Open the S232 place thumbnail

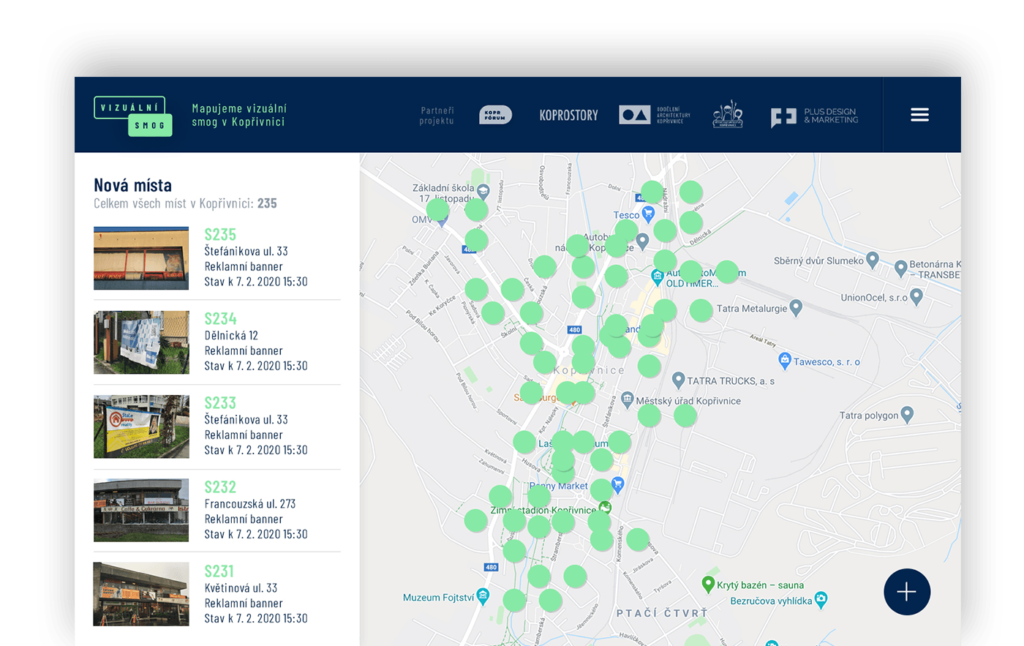[x=141, y=510]
